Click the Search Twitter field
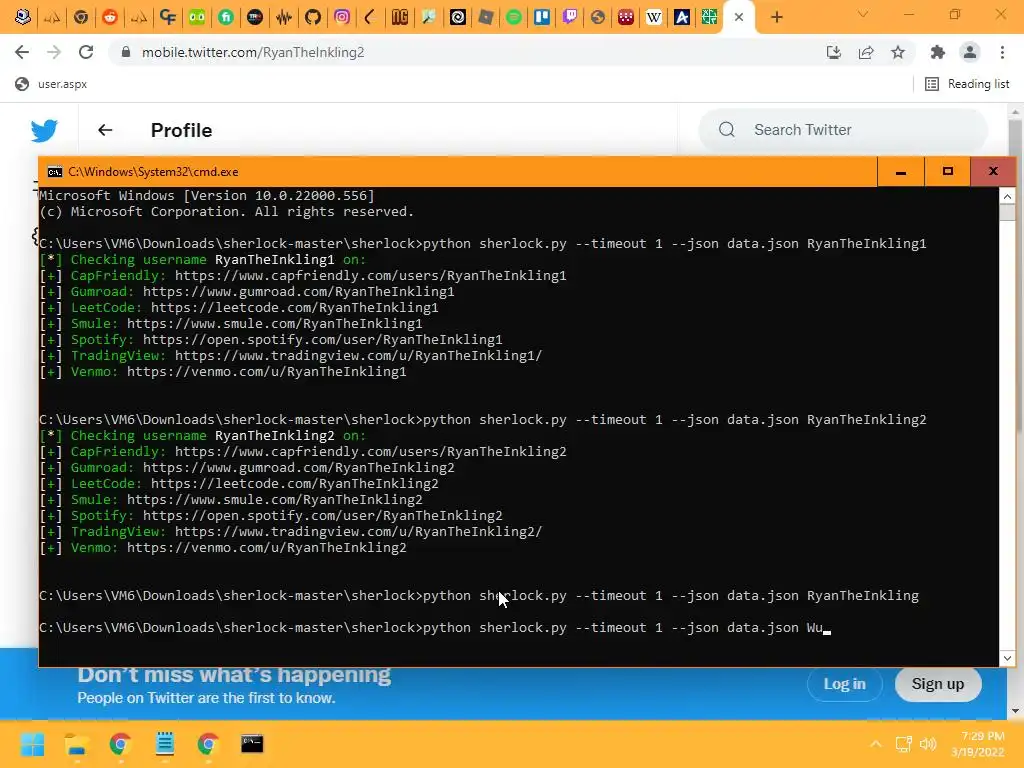Screen dimensions: 1024x768 coord(842,130)
